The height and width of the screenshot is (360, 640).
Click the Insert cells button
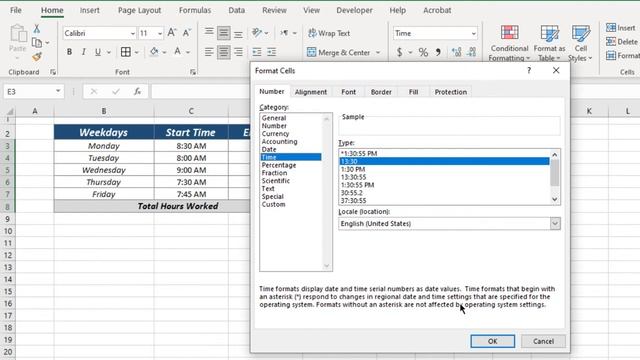click(x=621, y=28)
